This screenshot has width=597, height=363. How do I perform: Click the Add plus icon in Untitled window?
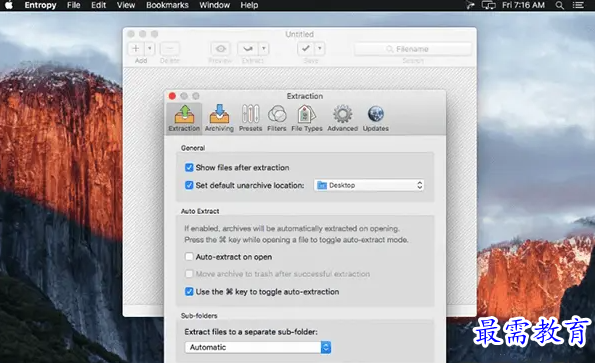(136, 49)
